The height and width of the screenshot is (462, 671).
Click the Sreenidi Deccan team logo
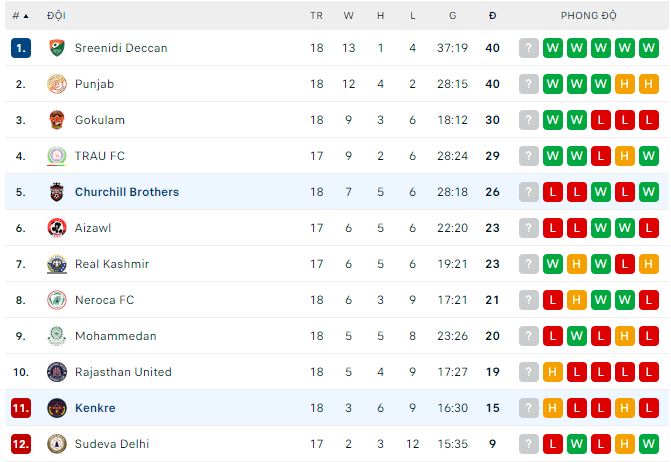[x=56, y=48]
